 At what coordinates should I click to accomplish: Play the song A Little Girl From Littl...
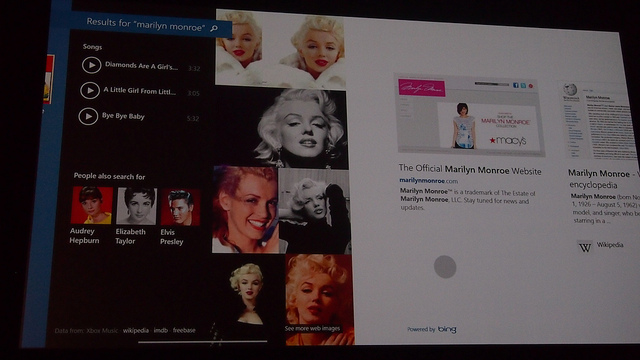[90, 90]
